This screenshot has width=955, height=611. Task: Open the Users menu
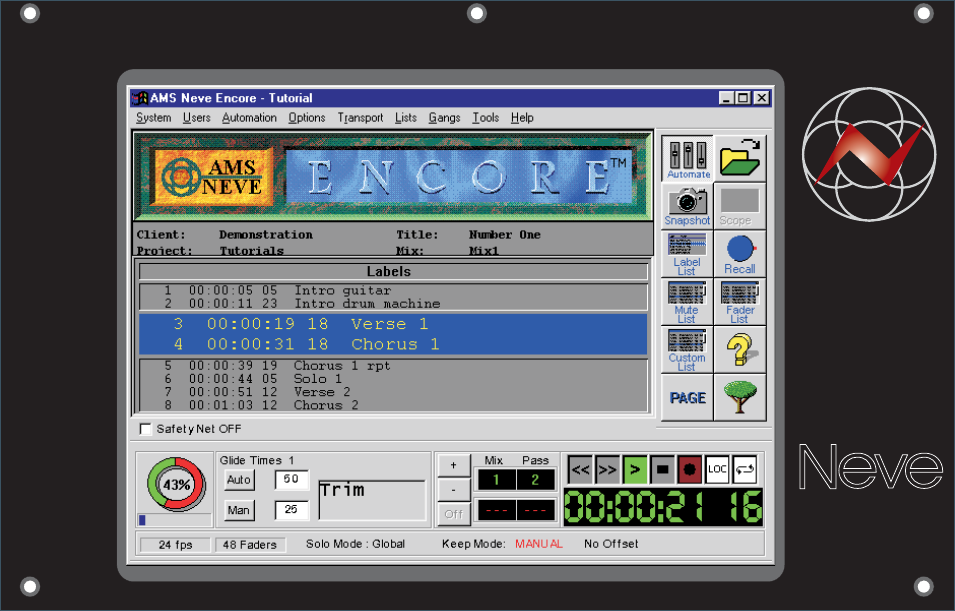196,118
